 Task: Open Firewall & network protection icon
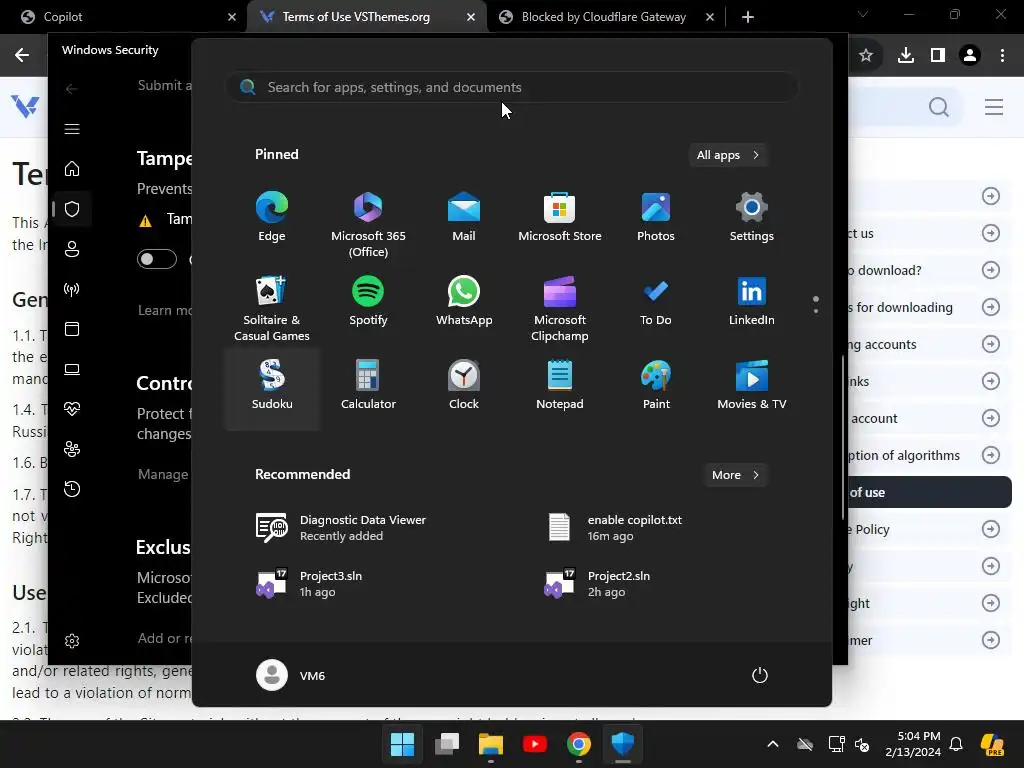[x=72, y=289]
